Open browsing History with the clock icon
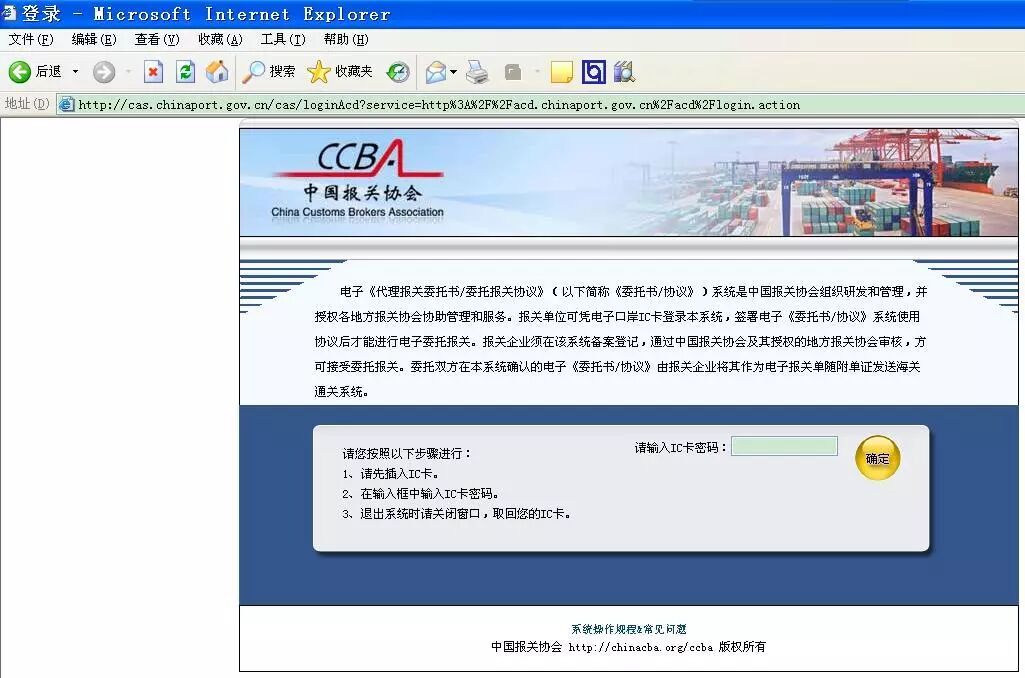The height and width of the screenshot is (678, 1025). 398,72
